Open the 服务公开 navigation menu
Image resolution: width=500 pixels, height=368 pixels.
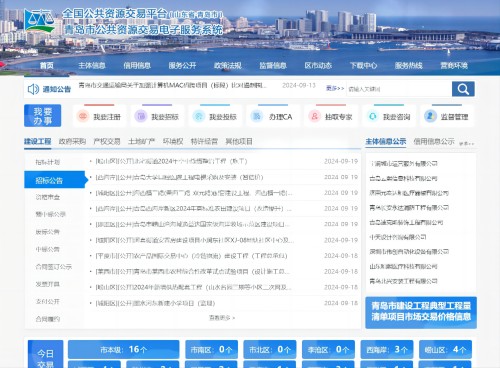pyautogui.click(x=182, y=65)
